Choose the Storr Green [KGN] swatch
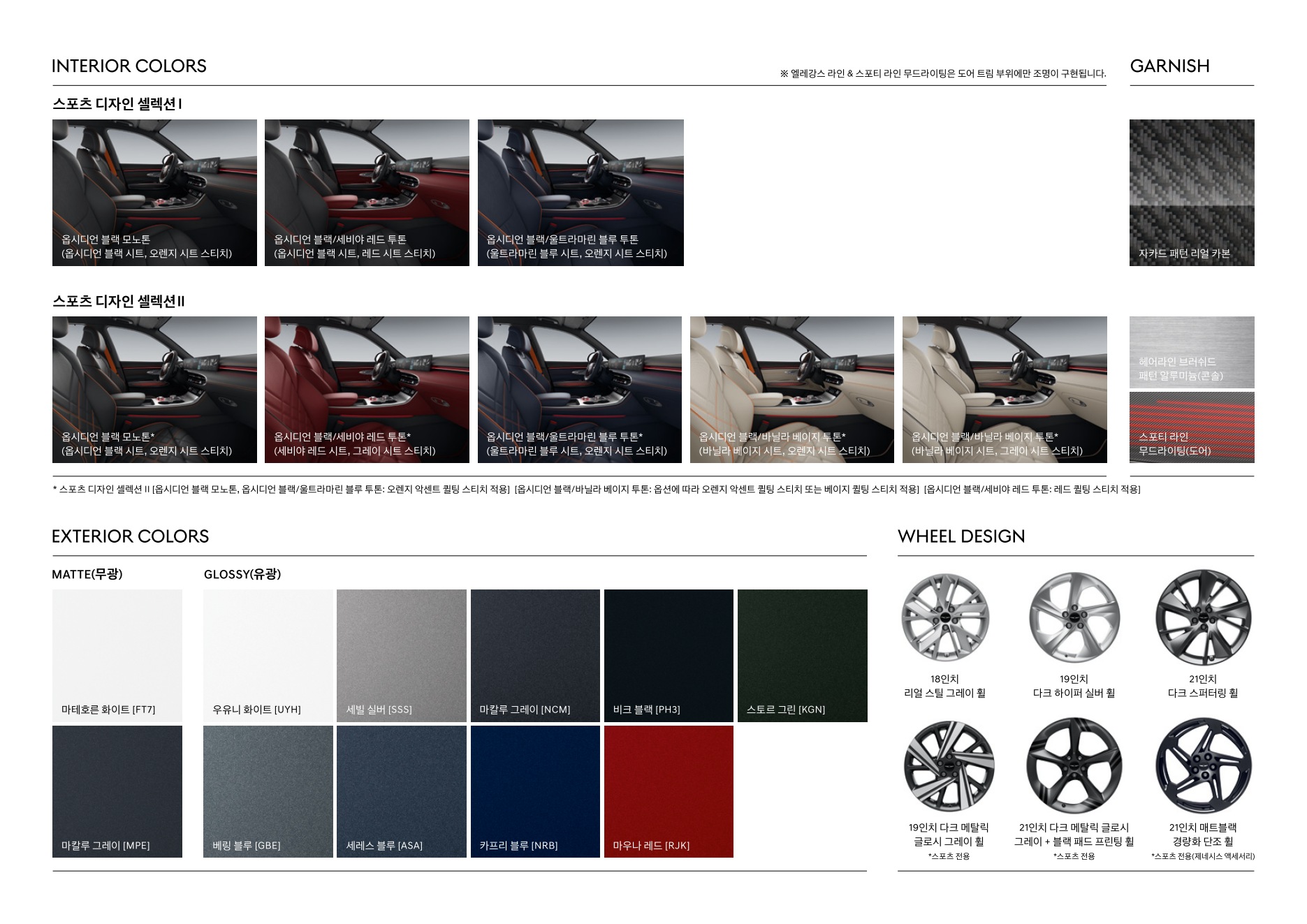The height and width of the screenshot is (924, 1307). pos(802,655)
